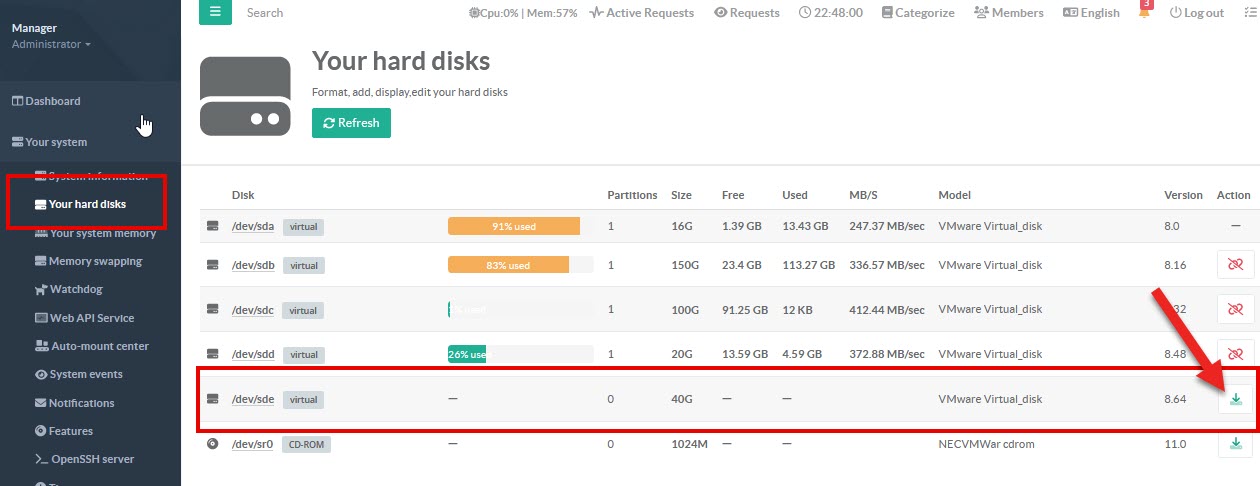Click the unlink icon for /dev/sdd
The width and height of the screenshot is (1260, 486).
click(1235, 354)
